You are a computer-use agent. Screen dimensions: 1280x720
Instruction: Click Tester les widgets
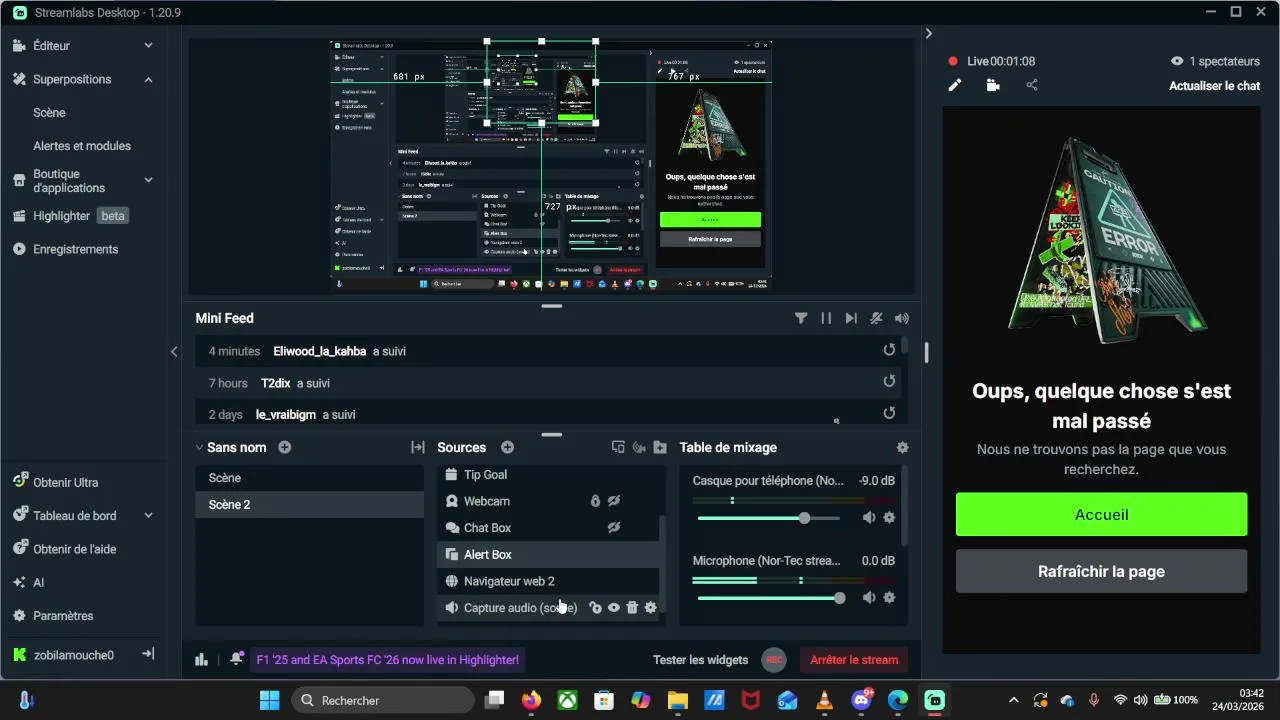coord(700,660)
